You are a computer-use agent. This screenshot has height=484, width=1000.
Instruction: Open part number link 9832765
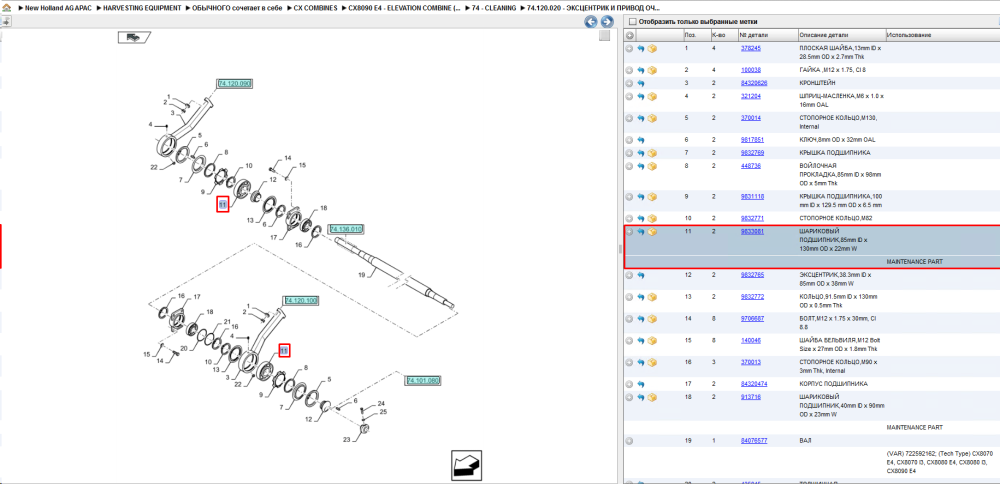pyautogui.click(x=751, y=275)
